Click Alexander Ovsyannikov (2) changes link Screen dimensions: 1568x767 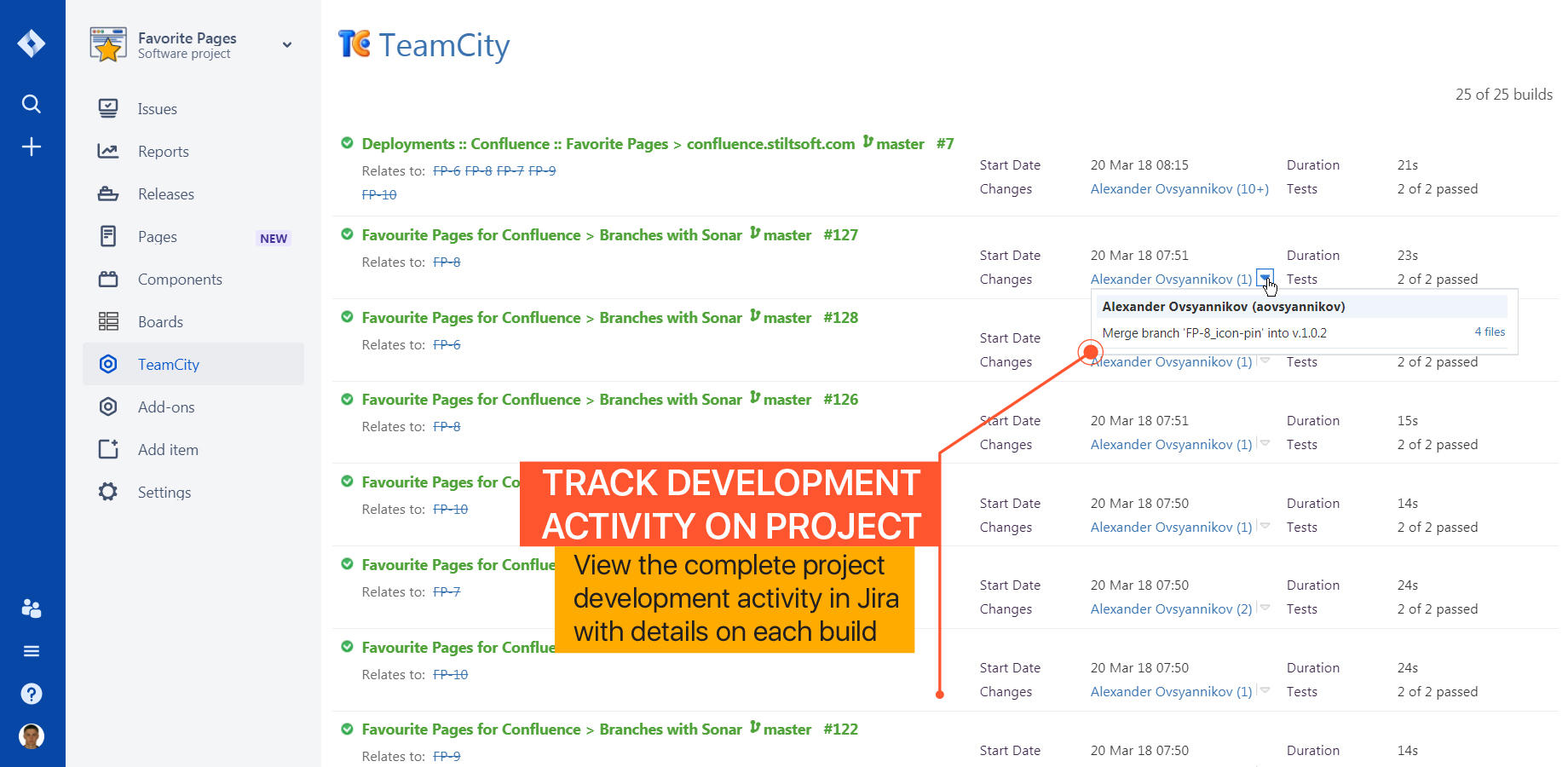click(x=1171, y=609)
